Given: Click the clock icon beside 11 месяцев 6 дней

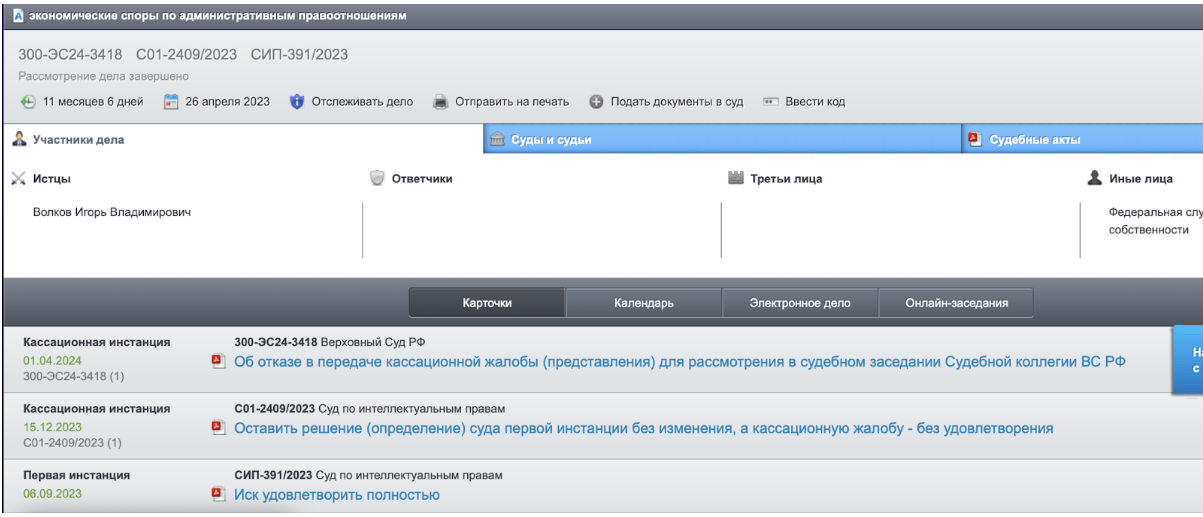Looking at the screenshot, I should (x=28, y=102).
